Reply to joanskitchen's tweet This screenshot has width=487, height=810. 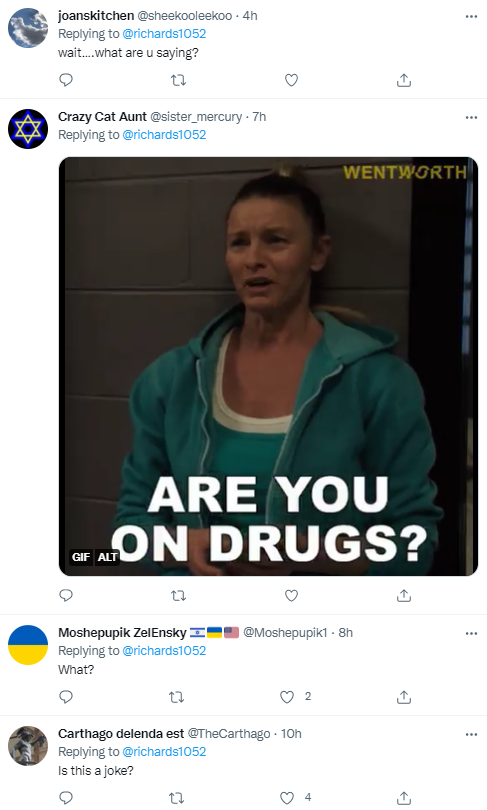pos(66,80)
